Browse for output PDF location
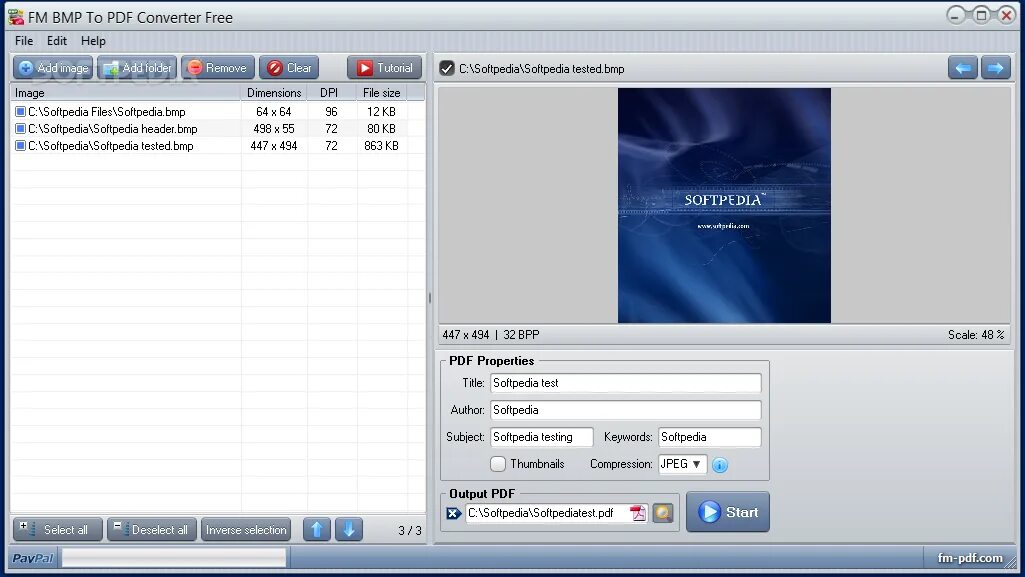1025x577 pixels. (x=663, y=513)
